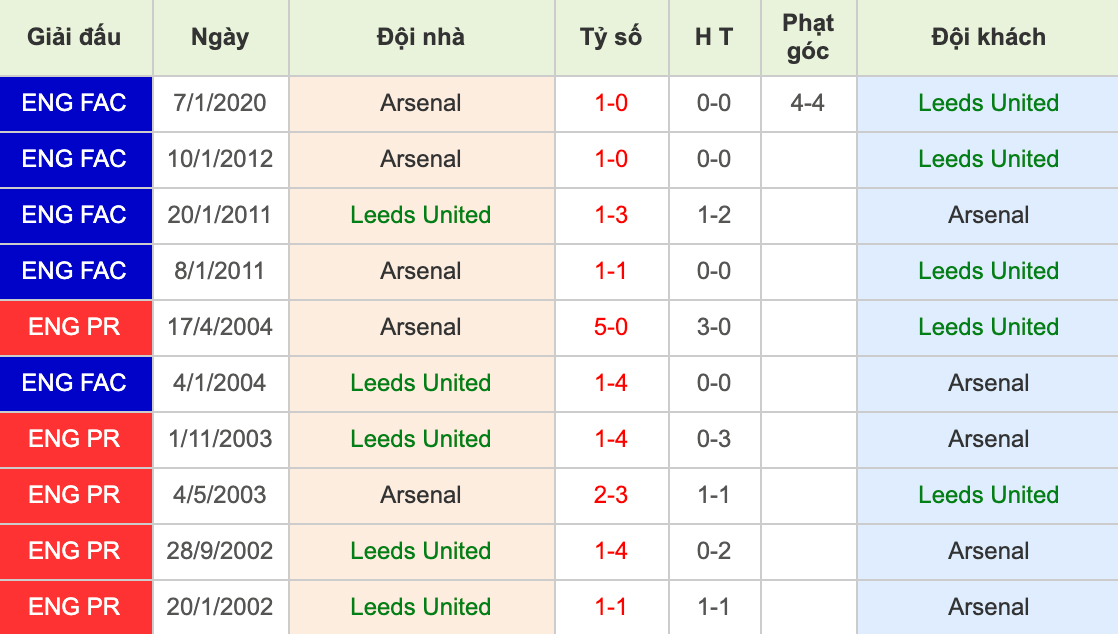Click the 1-1 score for 20/1/2002
Viewport: 1118px width, 634px height.
[611, 607]
